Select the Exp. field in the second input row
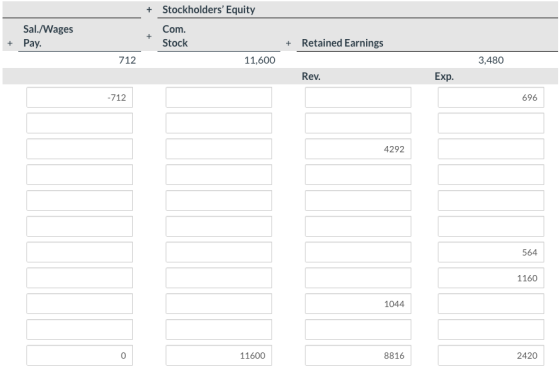The image size is (560, 382). click(x=491, y=123)
